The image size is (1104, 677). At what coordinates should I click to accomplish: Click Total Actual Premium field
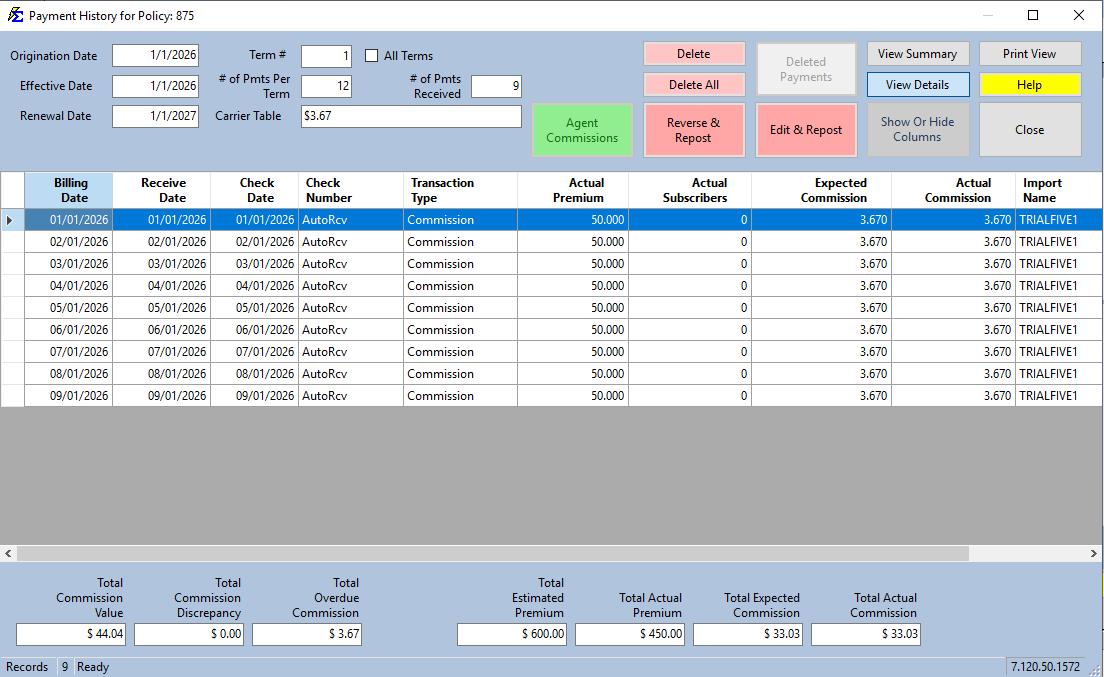[630, 634]
